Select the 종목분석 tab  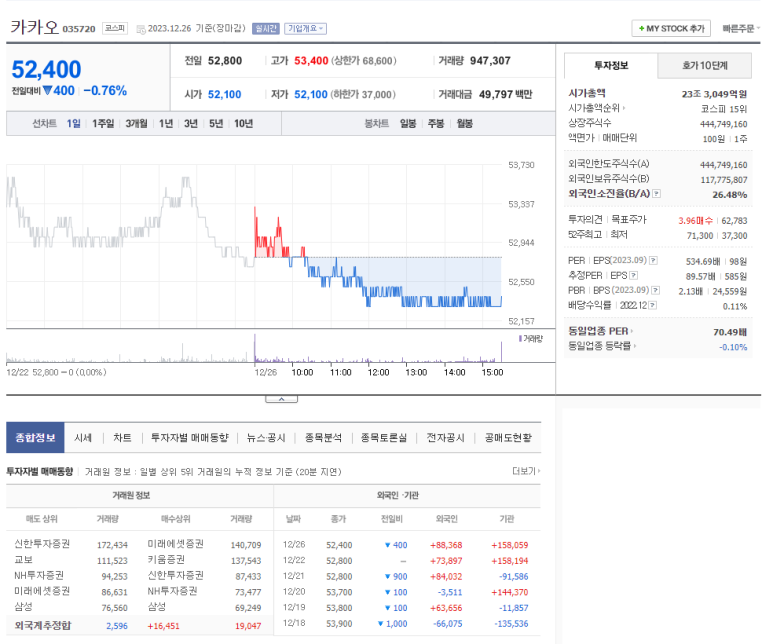point(323,438)
